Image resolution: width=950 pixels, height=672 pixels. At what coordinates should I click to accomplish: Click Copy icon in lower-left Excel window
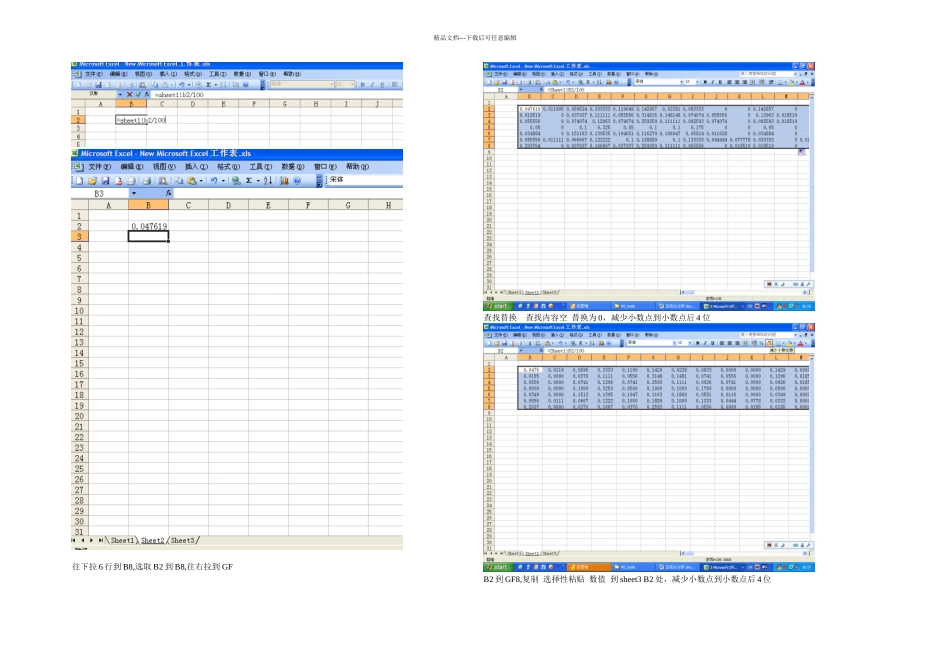(179, 181)
